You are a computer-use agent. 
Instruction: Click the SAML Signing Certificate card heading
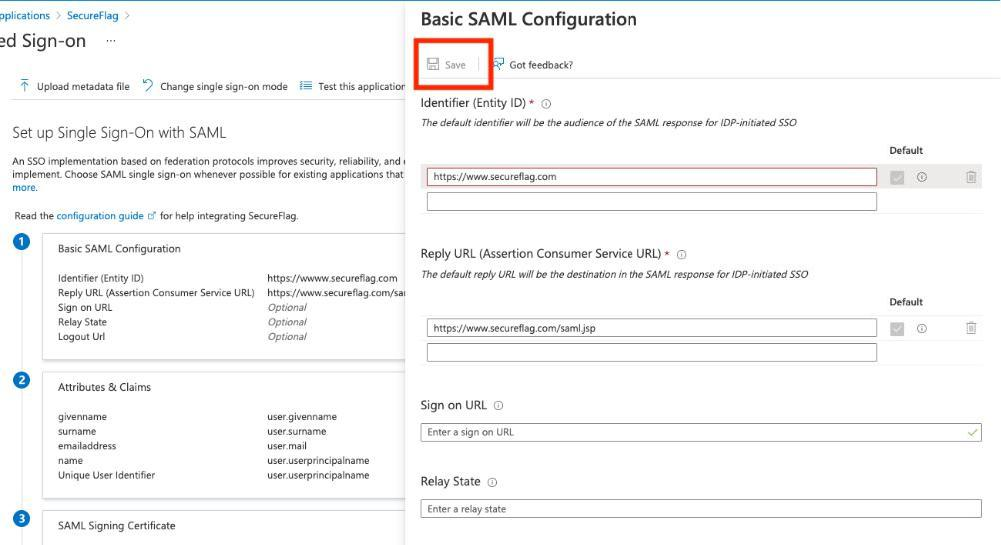pyautogui.click(x=117, y=526)
